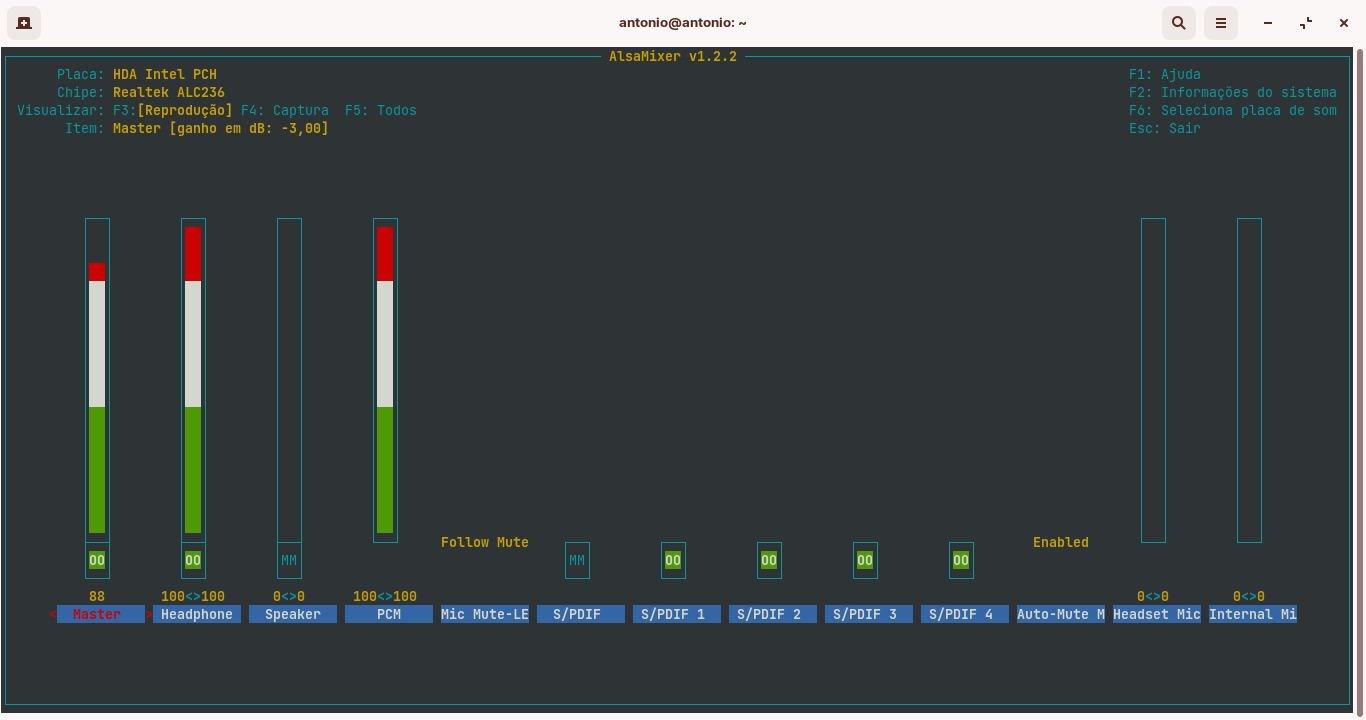Select the Master channel label
The width and height of the screenshot is (1366, 720).
pos(101,614)
